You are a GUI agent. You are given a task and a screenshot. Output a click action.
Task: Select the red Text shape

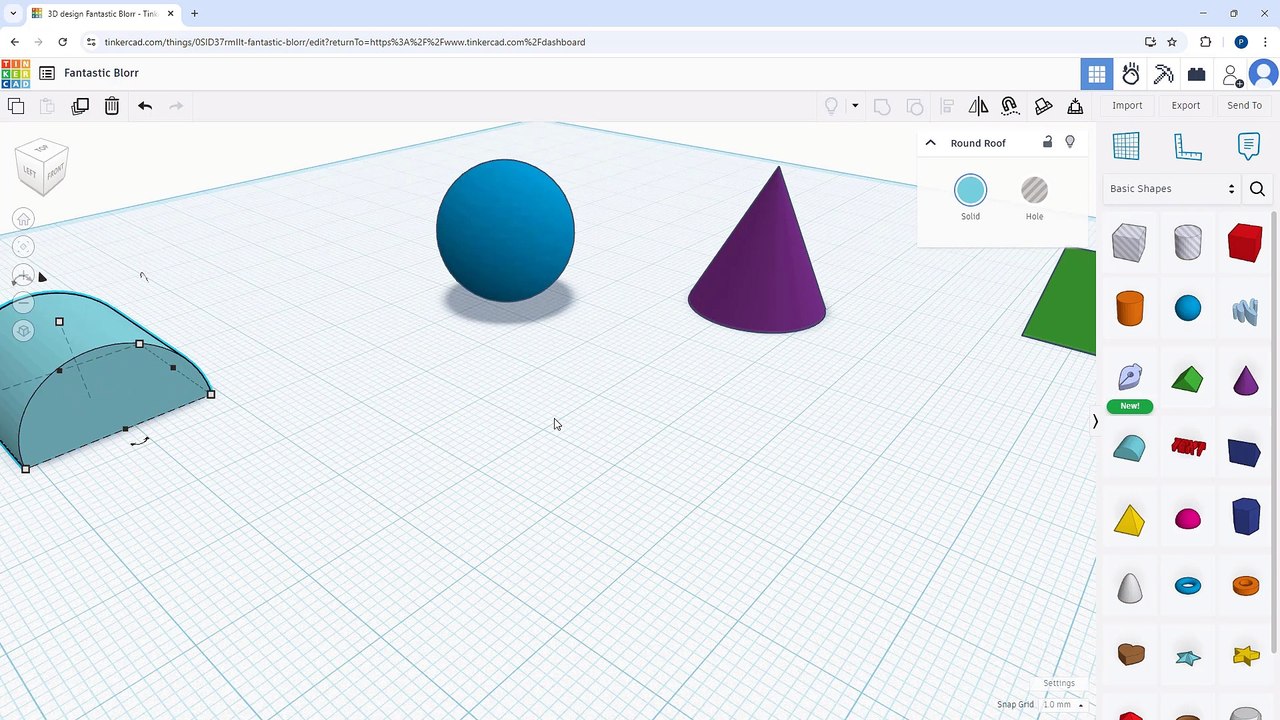(1188, 447)
